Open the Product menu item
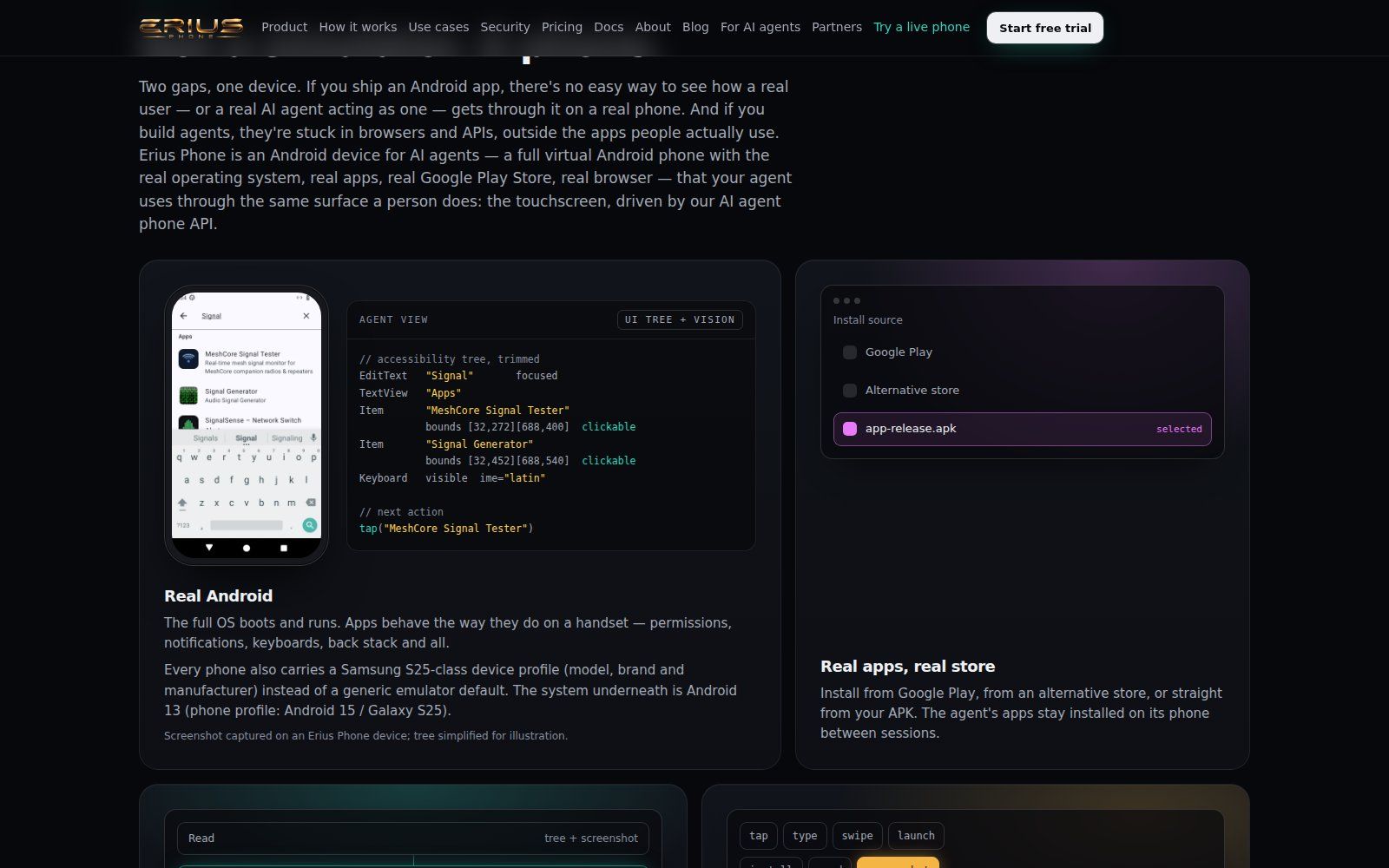1389x868 pixels. (285, 27)
